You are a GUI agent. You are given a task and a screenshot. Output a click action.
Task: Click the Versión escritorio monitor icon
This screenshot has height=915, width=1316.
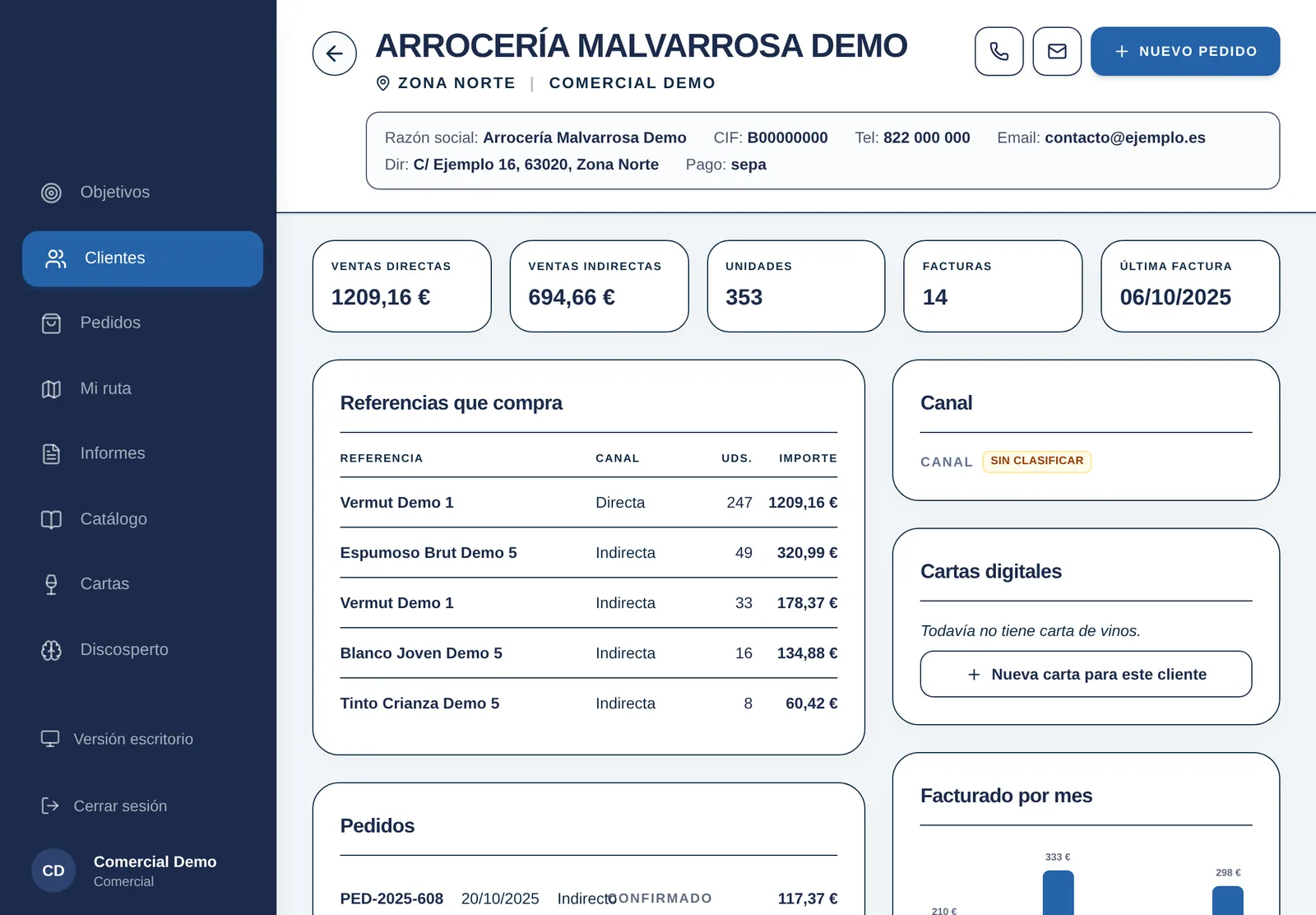coord(50,739)
